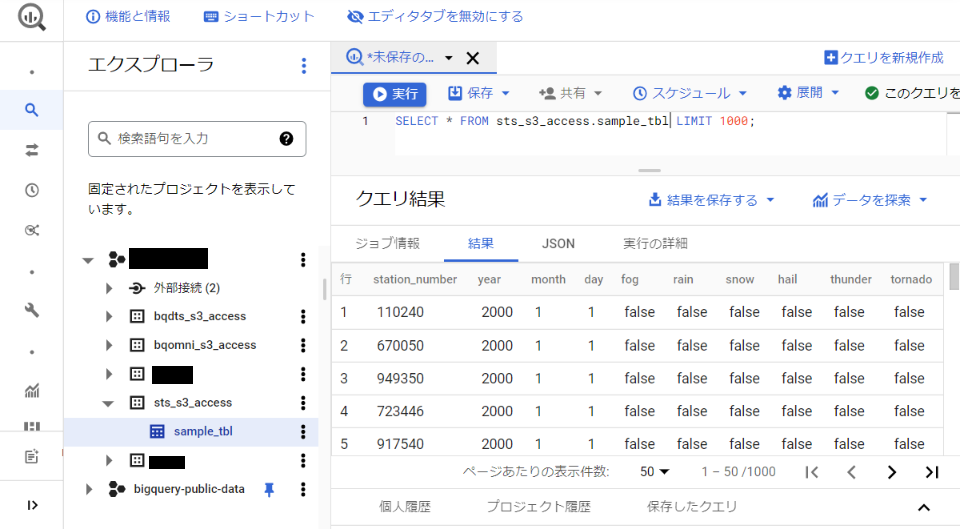
Task: Click the wrench icon in left sidebar
Action: coord(31,310)
